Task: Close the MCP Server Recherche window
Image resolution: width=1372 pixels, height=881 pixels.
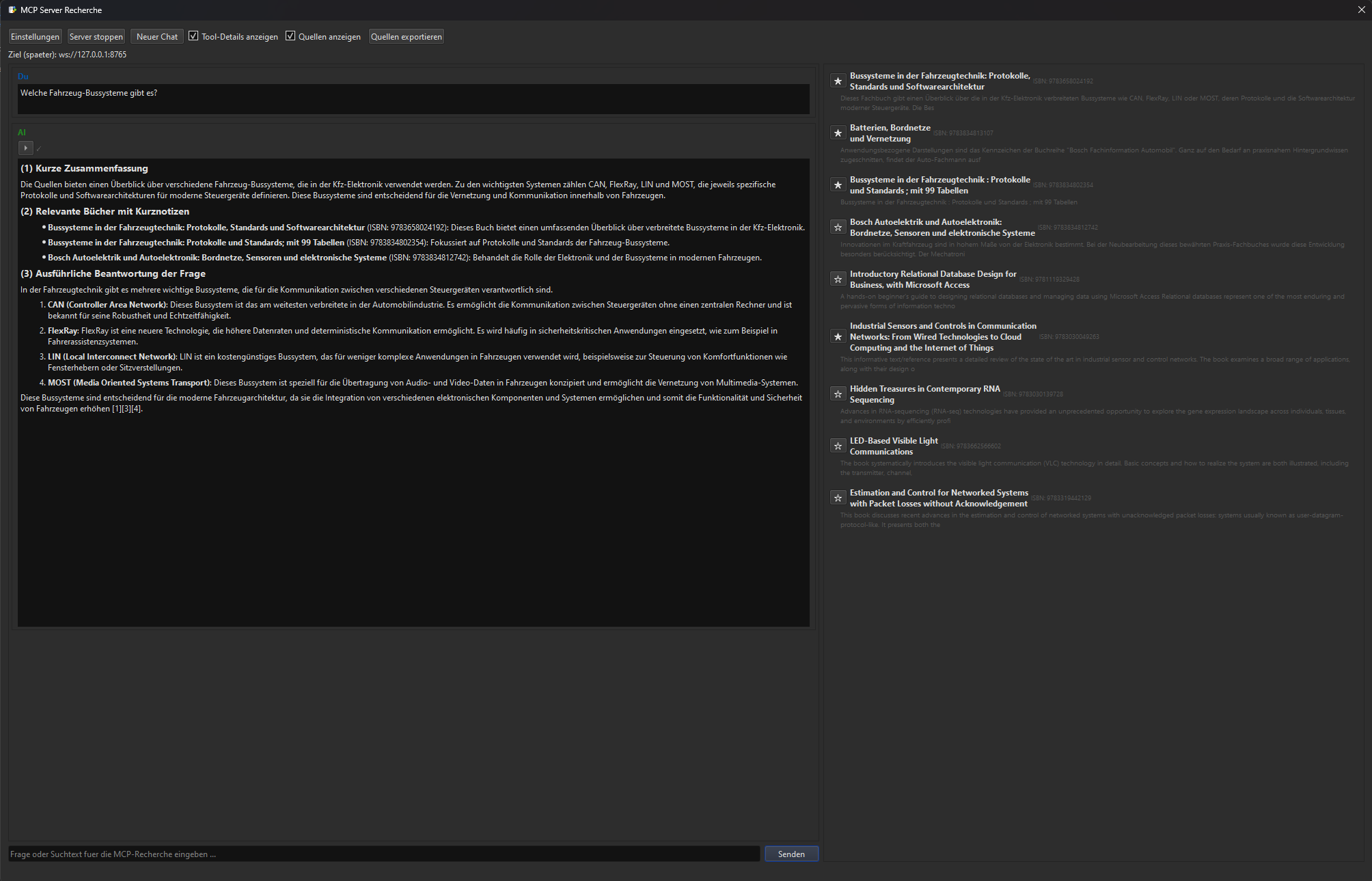Action: [x=1361, y=10]
